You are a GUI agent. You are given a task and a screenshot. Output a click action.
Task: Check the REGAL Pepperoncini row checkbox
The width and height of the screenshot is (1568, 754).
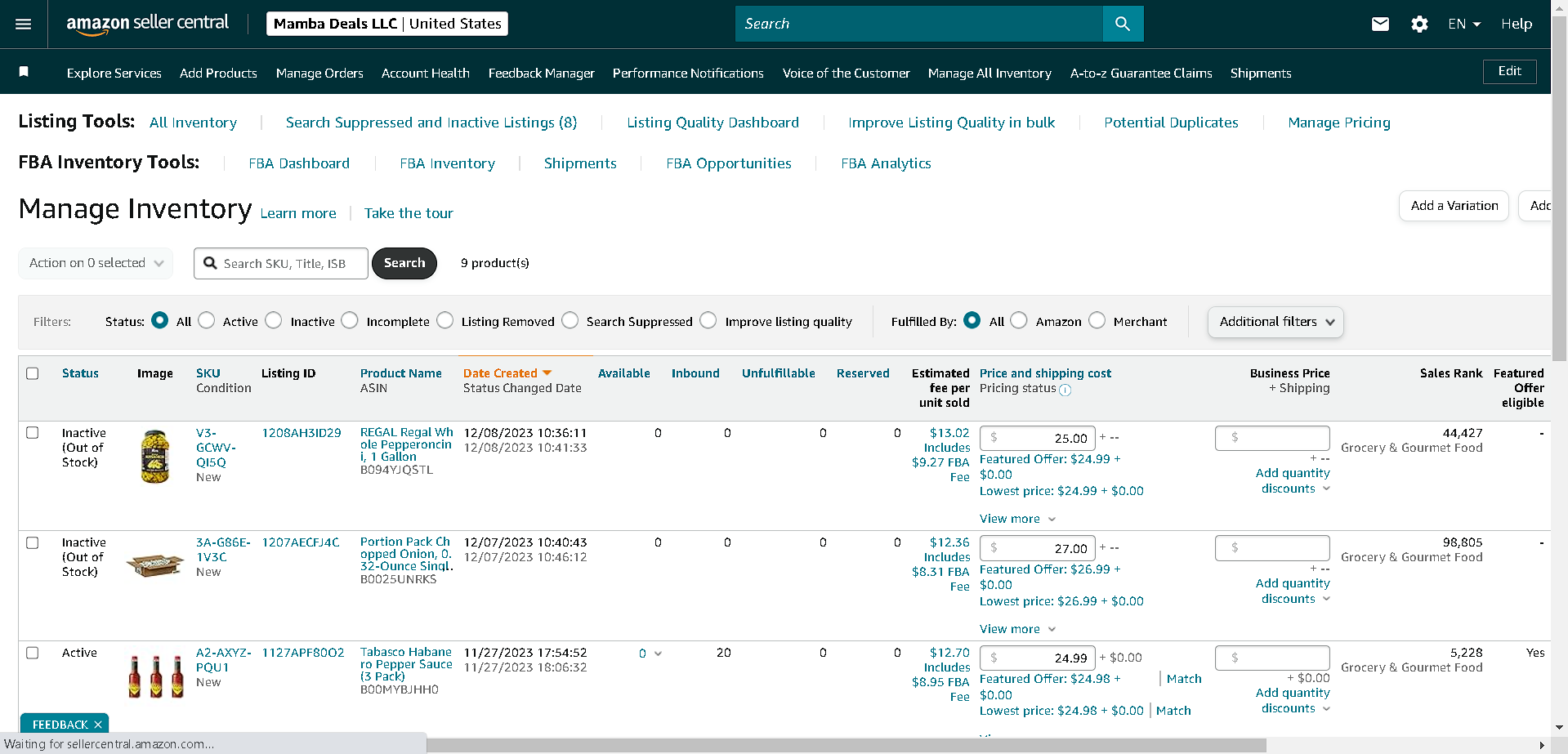[x=33, y=433]
